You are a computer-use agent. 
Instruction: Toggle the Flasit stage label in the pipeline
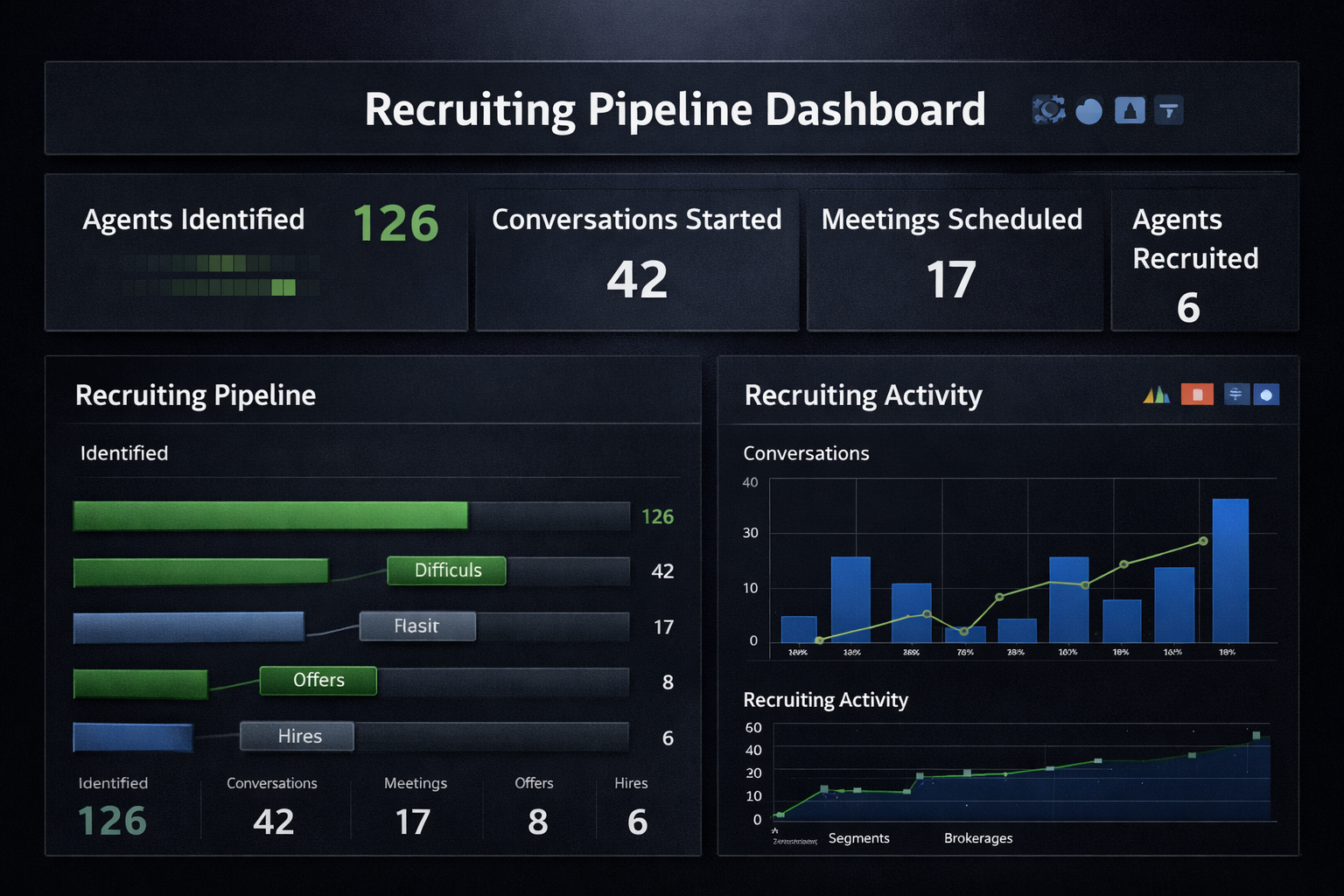point(417,626)
